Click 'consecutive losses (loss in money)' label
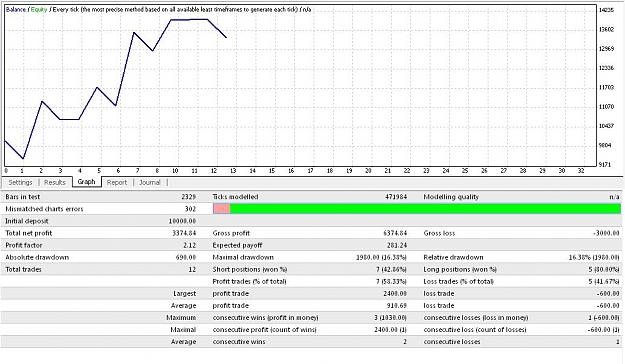625x364 pixels. 476,317
